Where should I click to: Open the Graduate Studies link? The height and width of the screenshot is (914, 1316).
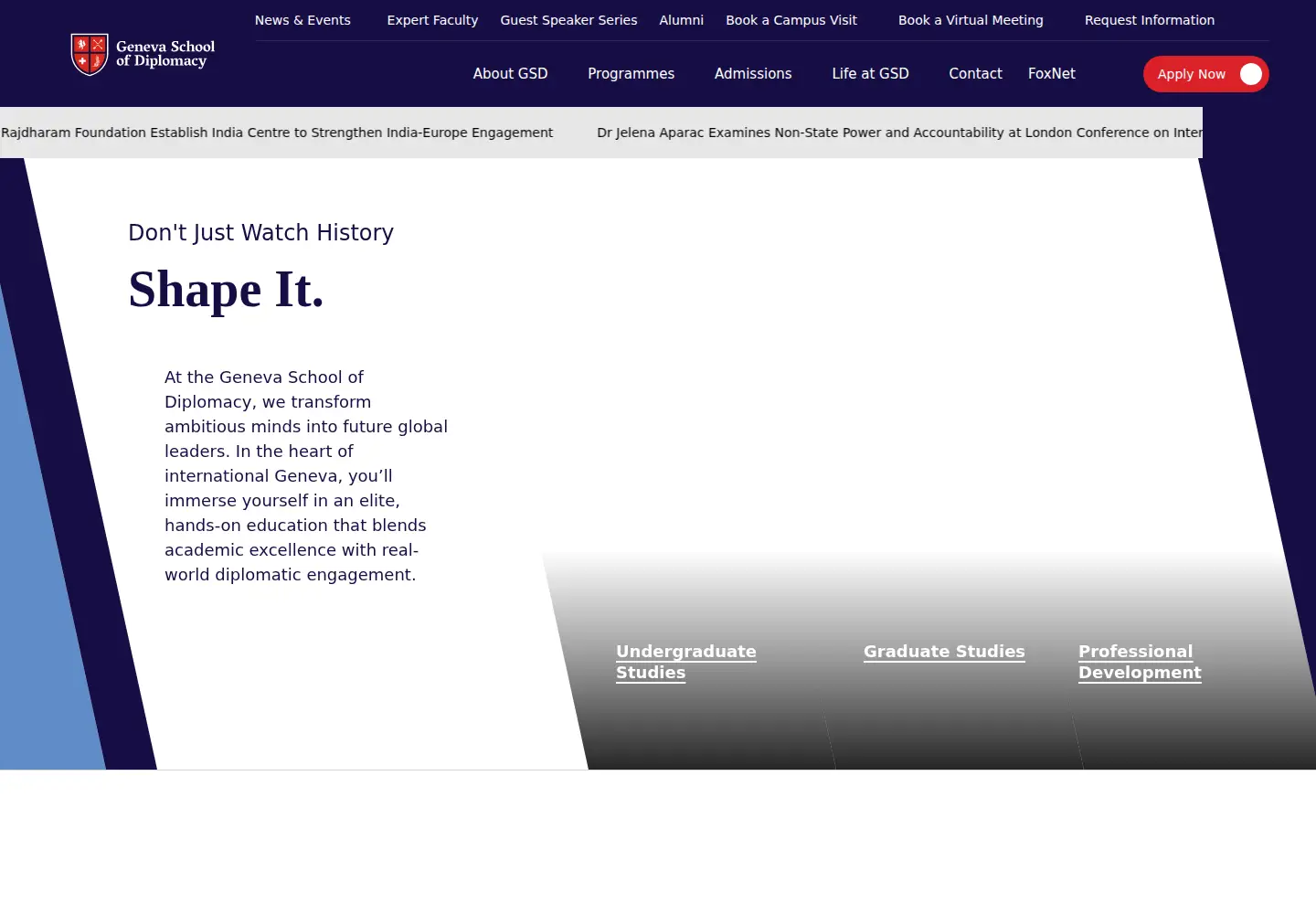pyautogui.click(x=944, y=652)
